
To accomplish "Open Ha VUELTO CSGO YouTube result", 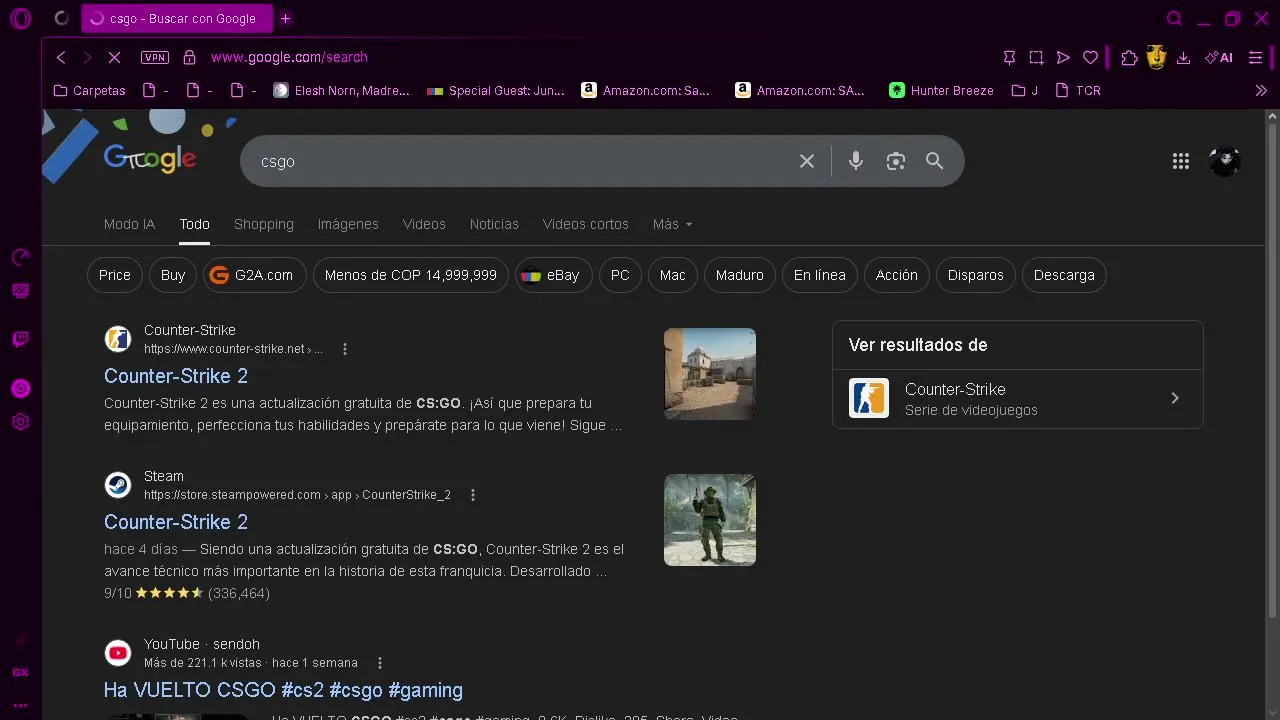I will point(283,690).
